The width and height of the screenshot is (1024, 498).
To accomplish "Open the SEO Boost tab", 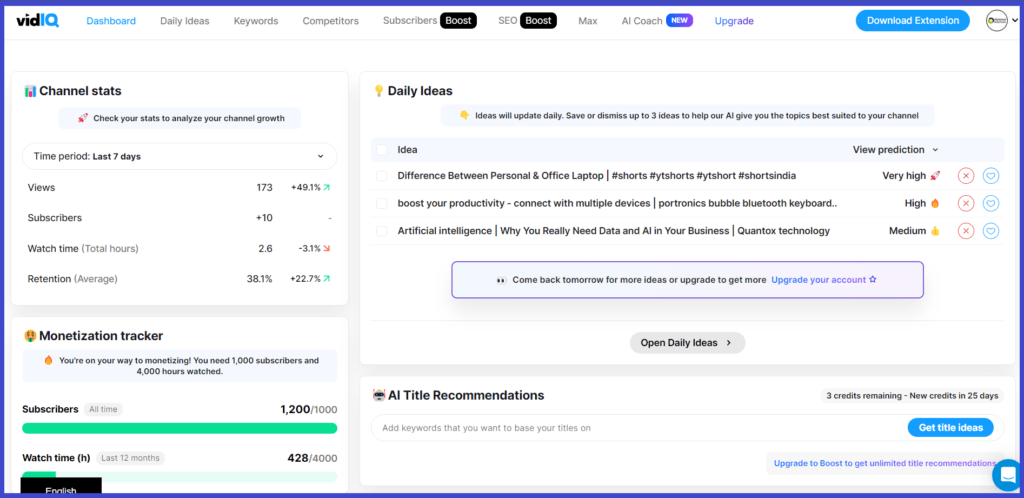I will tap(528, 20).
